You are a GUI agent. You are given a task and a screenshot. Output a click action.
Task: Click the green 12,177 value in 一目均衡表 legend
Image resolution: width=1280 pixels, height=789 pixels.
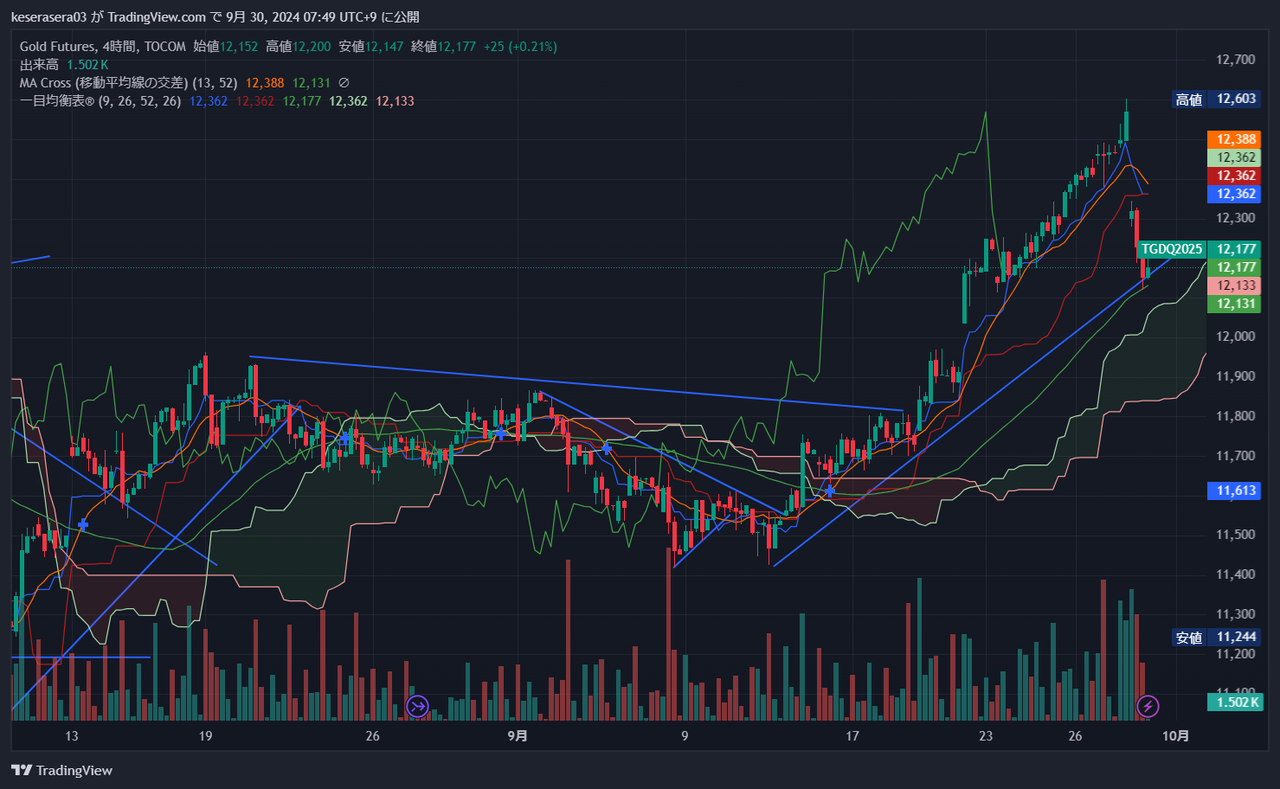tap(302, 101)
